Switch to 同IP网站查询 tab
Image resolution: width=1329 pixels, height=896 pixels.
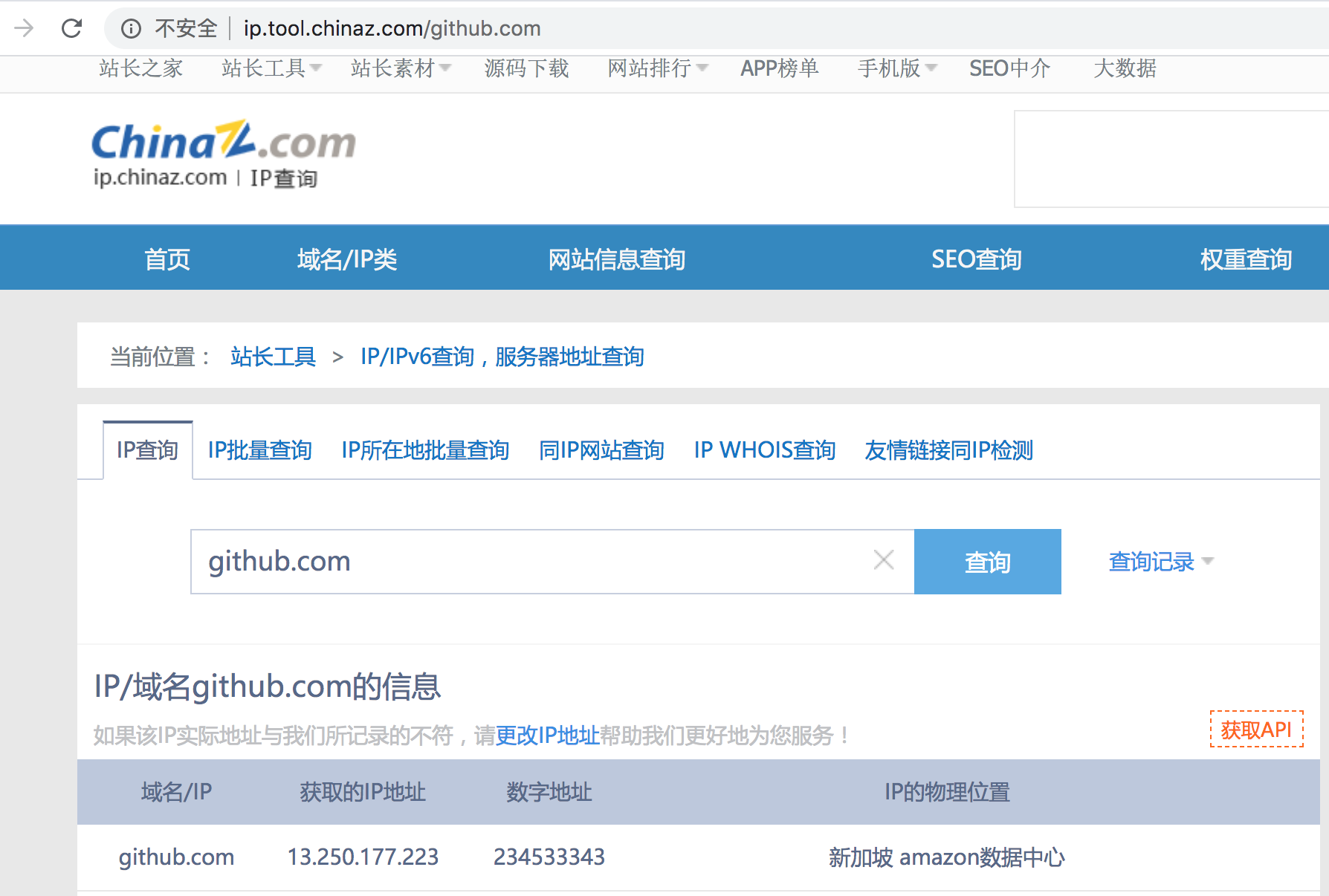[601, 450]
